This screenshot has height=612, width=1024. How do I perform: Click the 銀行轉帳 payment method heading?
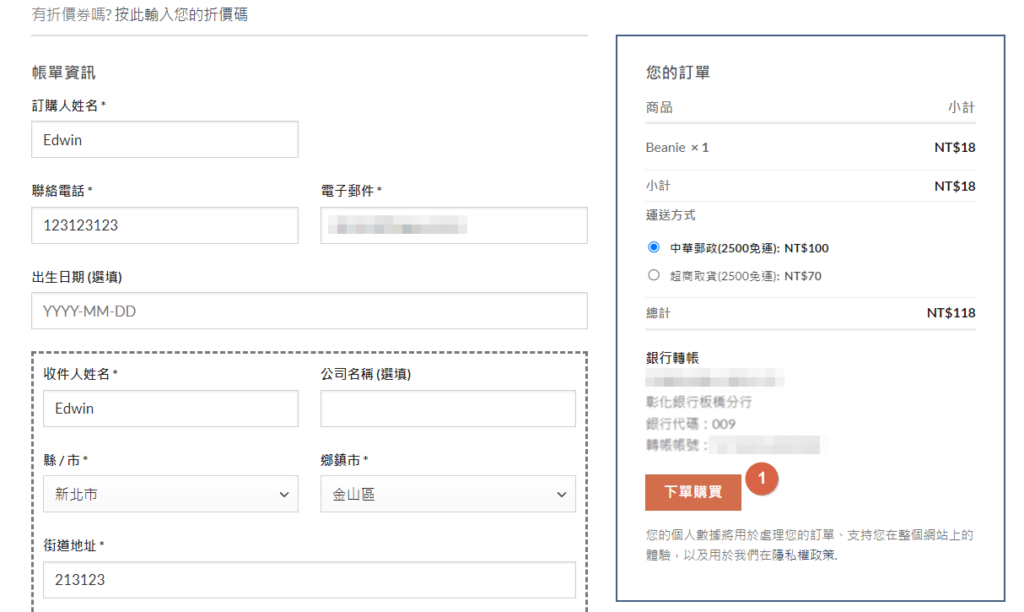pos(672,358)
